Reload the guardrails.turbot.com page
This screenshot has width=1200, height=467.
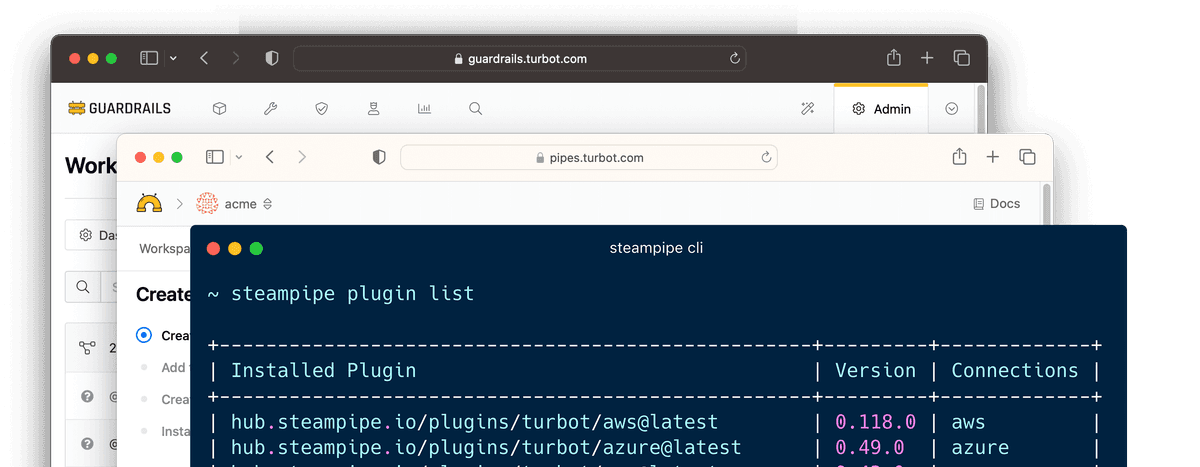pos(734,59)
